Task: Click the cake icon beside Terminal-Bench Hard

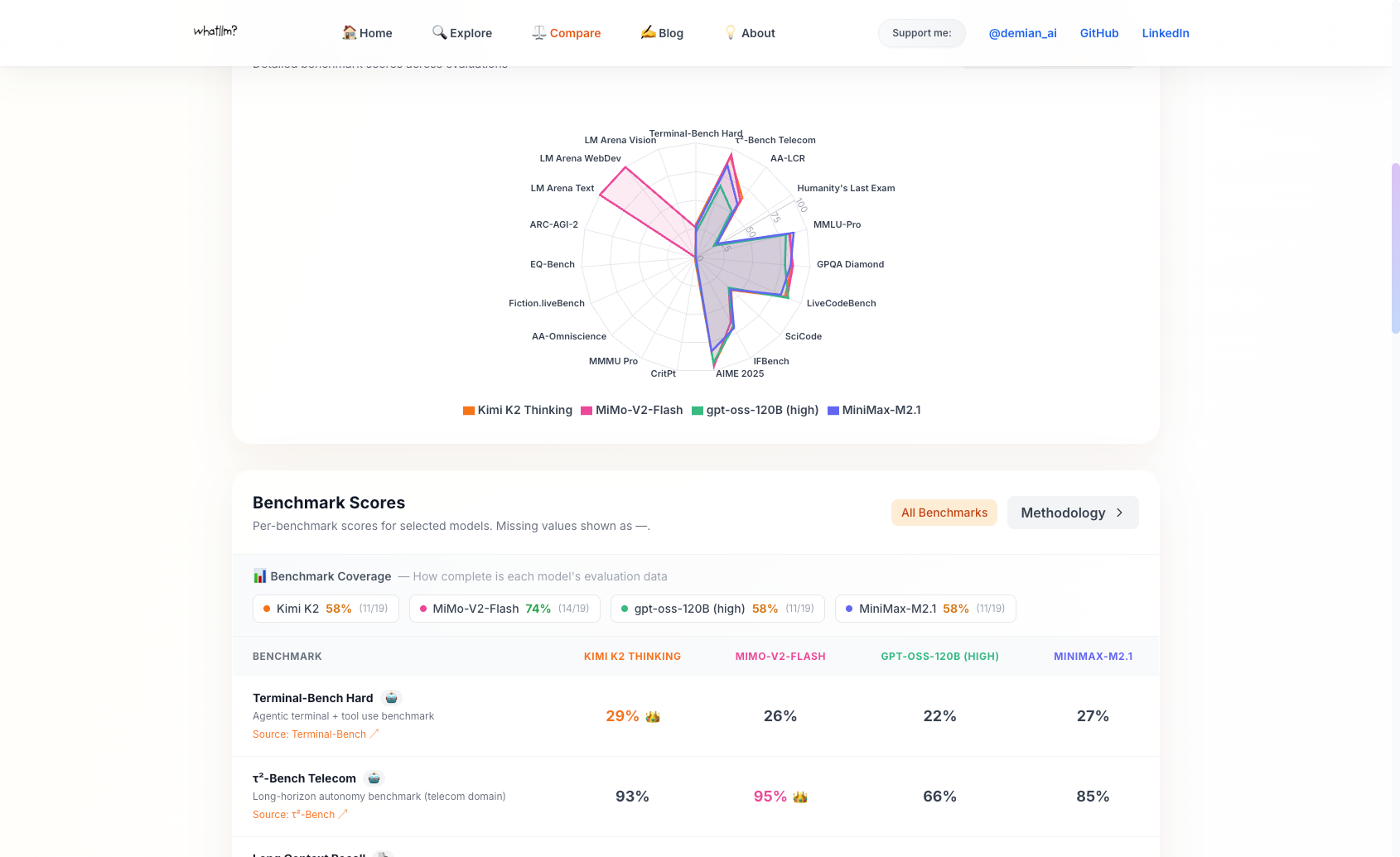Action: pos(391,697)
